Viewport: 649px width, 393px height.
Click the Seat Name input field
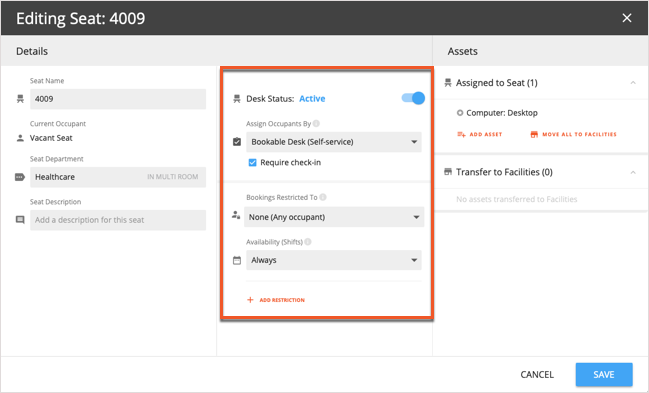tap(118, 99)
